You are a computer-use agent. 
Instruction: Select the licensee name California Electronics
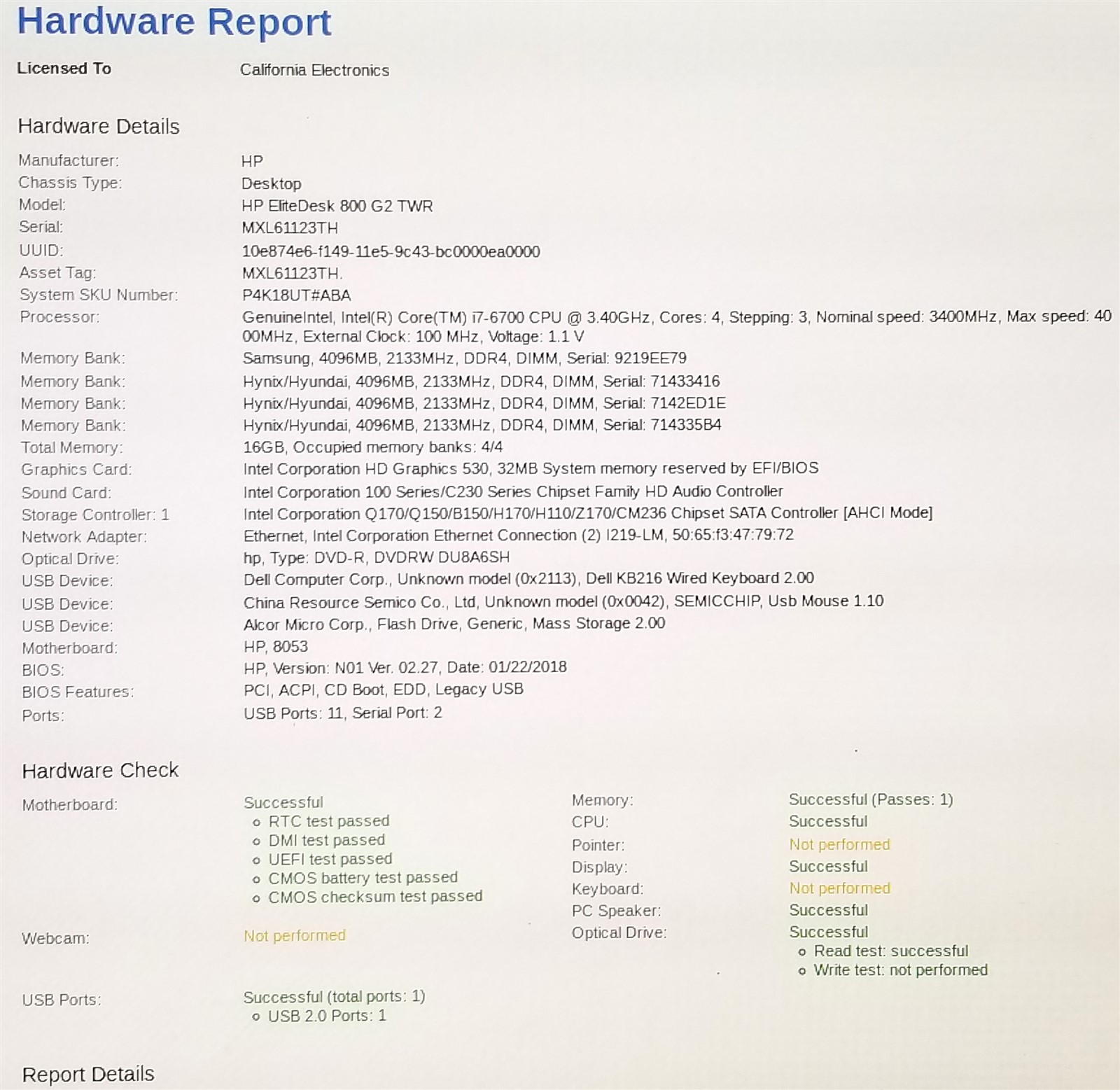pyautogui.click(x=314, y=70)
